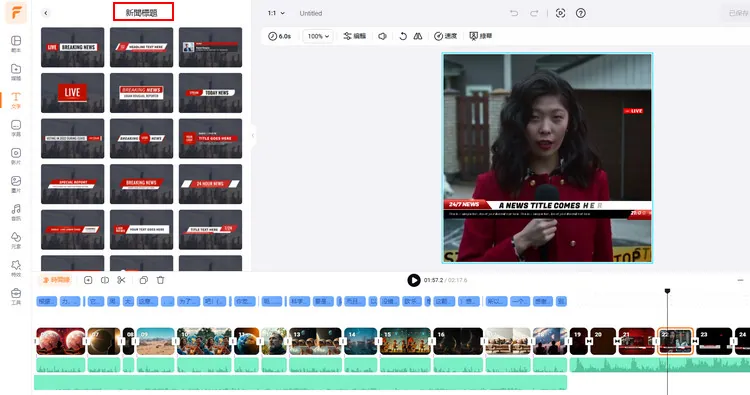Select the first subtitle block in timeline
The height and width of the screenshot is (395, 750).
[46, 301]
